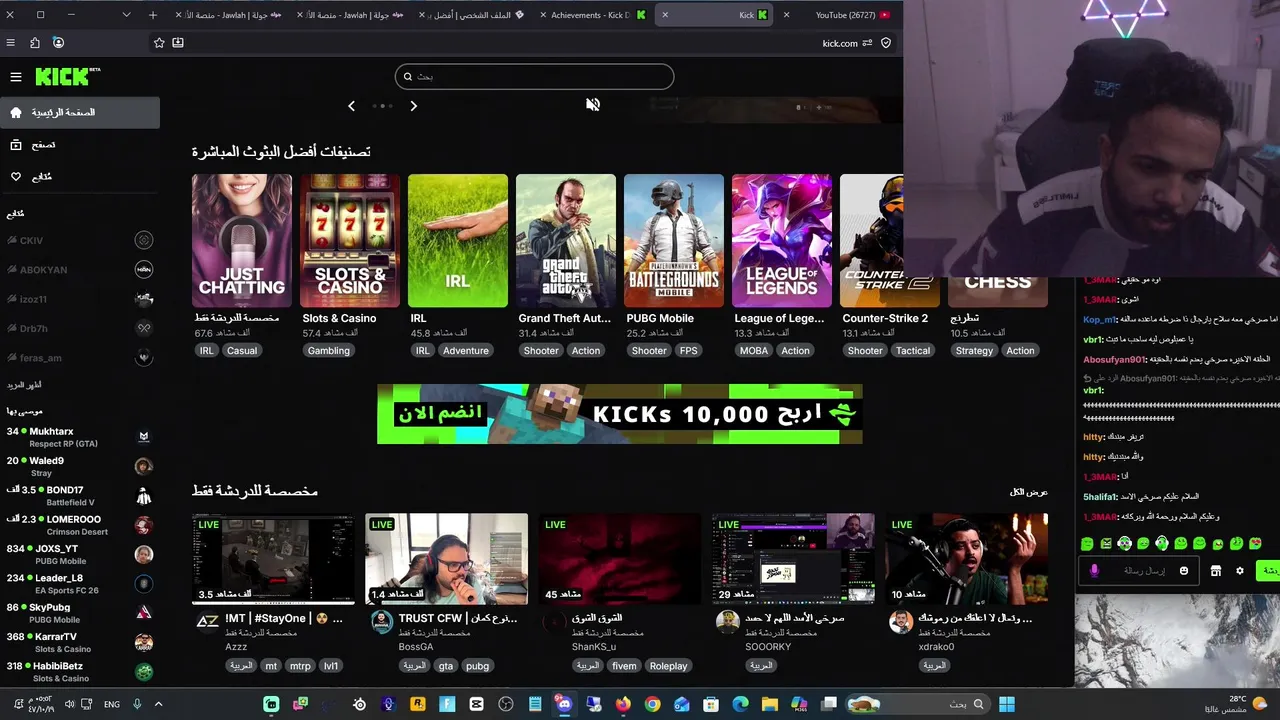Image resolution: width=1280 pixels, height=720 pixels.
Task: Open Firefox from the taskbar
Action: point(623,704)
